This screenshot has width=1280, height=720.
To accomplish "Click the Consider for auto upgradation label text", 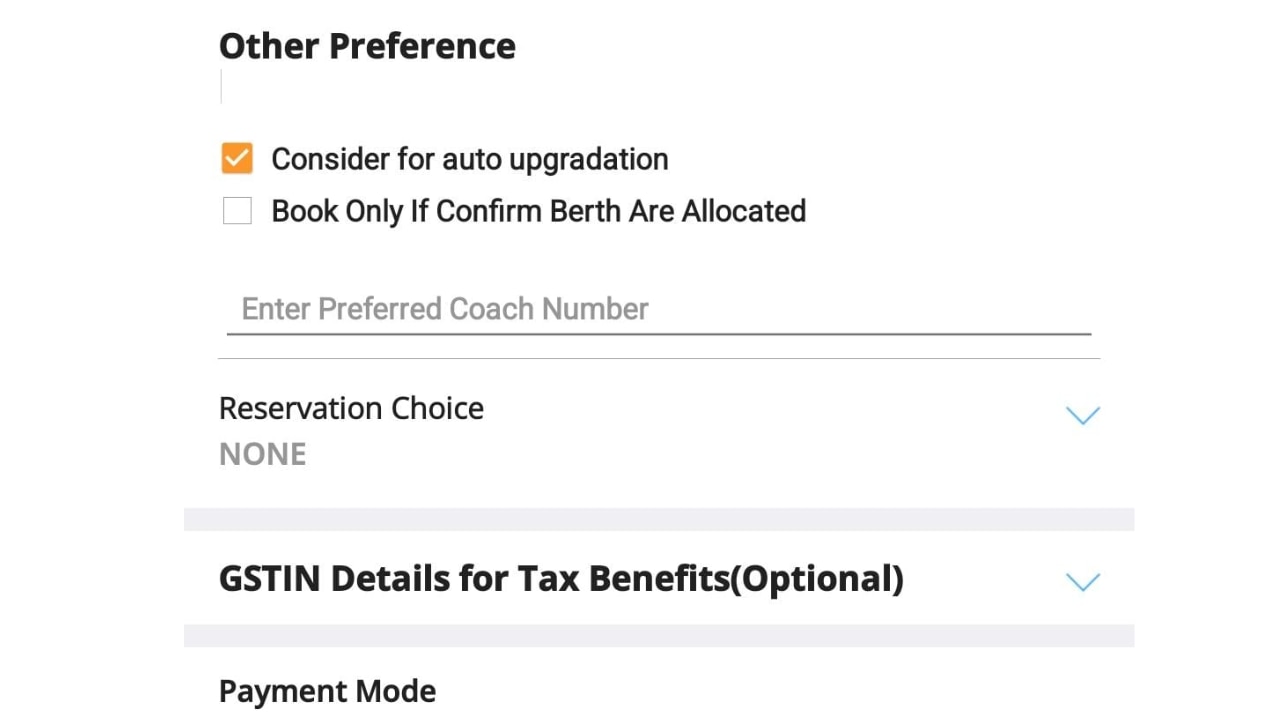I will 469,158.
